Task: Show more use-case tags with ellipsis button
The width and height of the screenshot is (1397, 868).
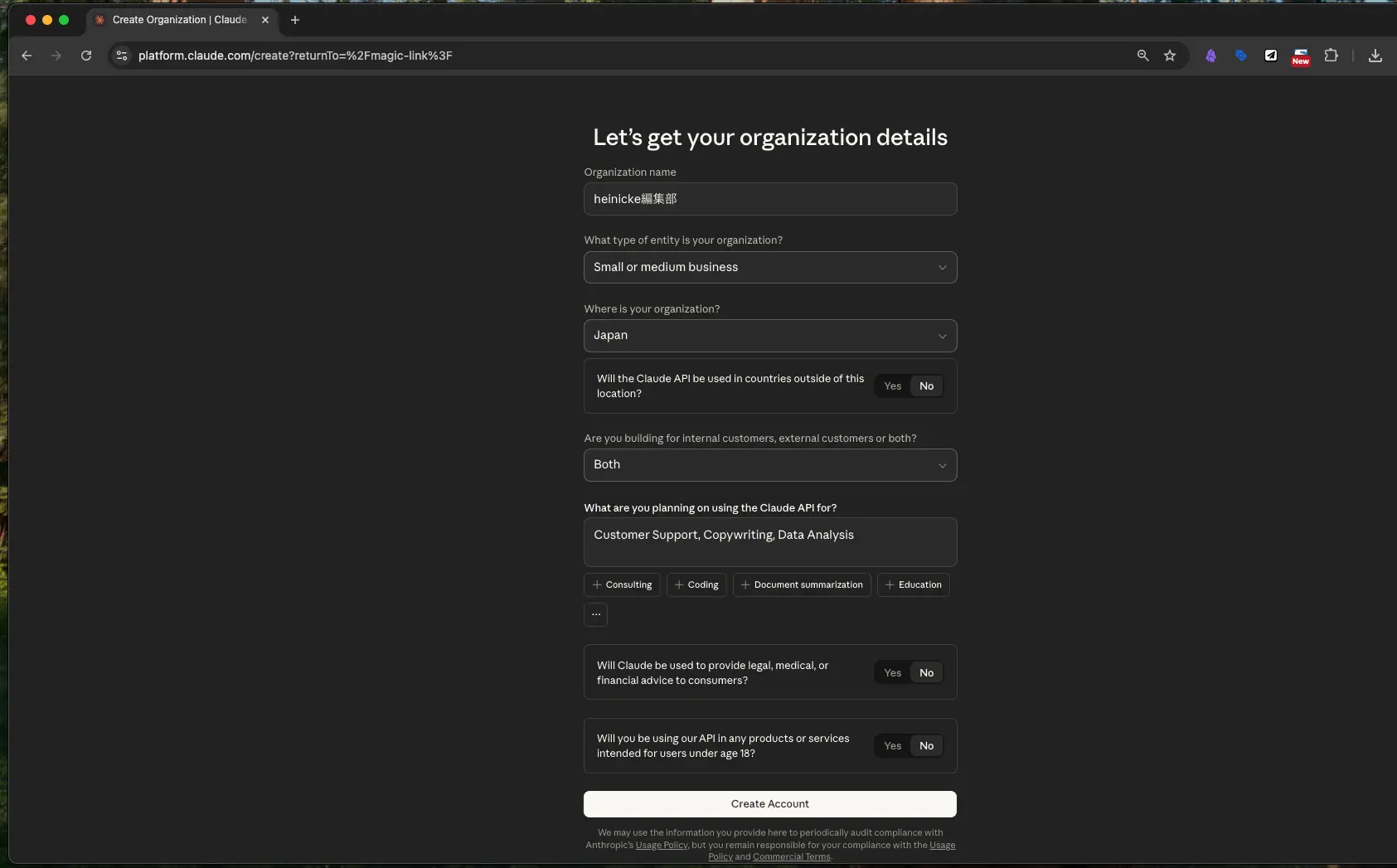Action: [x=595, y=615]
